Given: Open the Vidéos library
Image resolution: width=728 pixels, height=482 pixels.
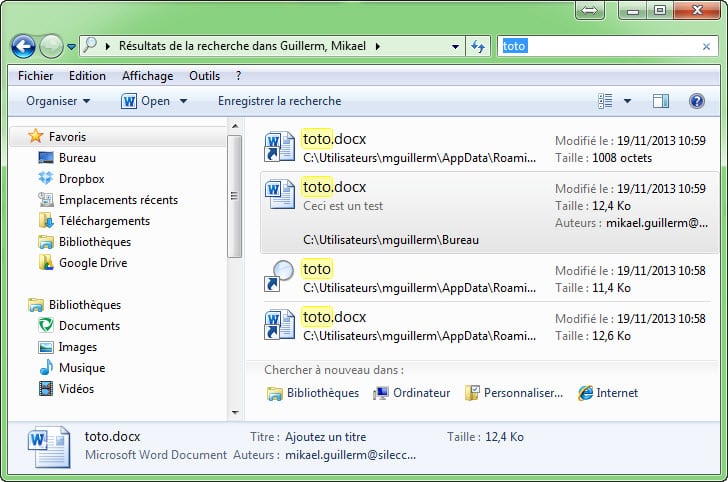Looking at the screenshot, I should tap(76, 389).
